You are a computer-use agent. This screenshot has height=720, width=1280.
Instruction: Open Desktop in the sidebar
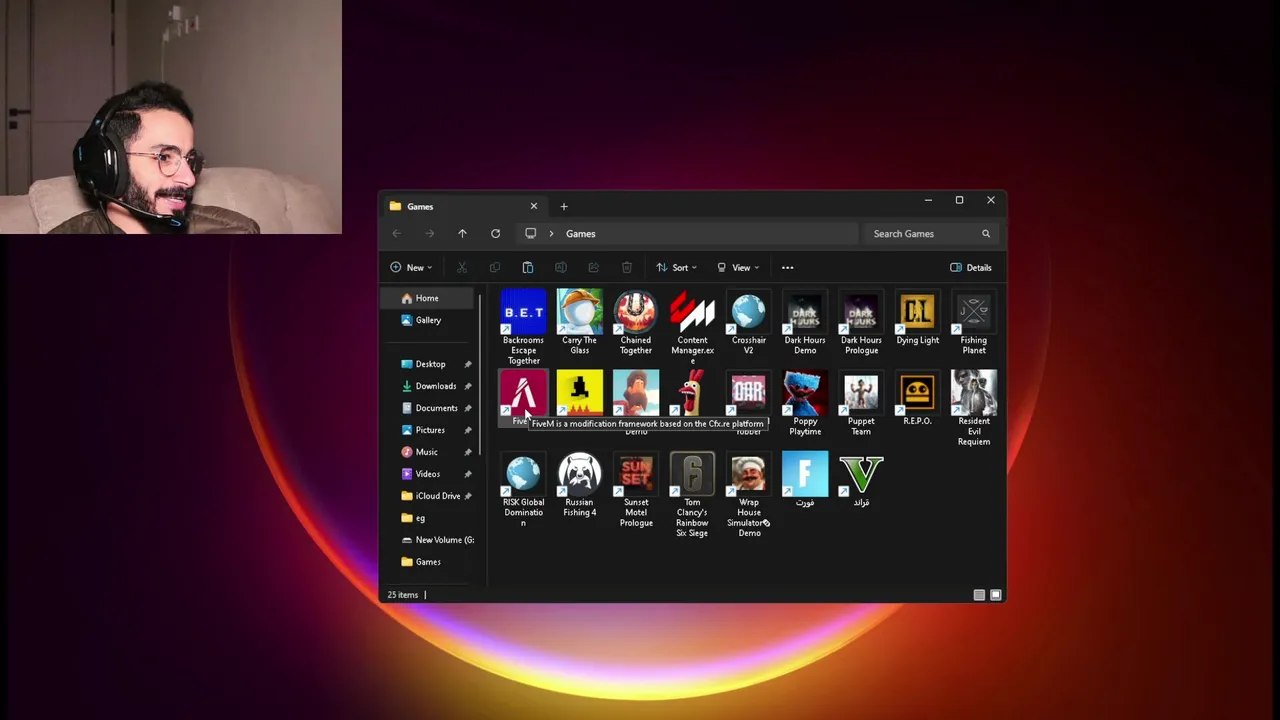[x=430, y=364]
